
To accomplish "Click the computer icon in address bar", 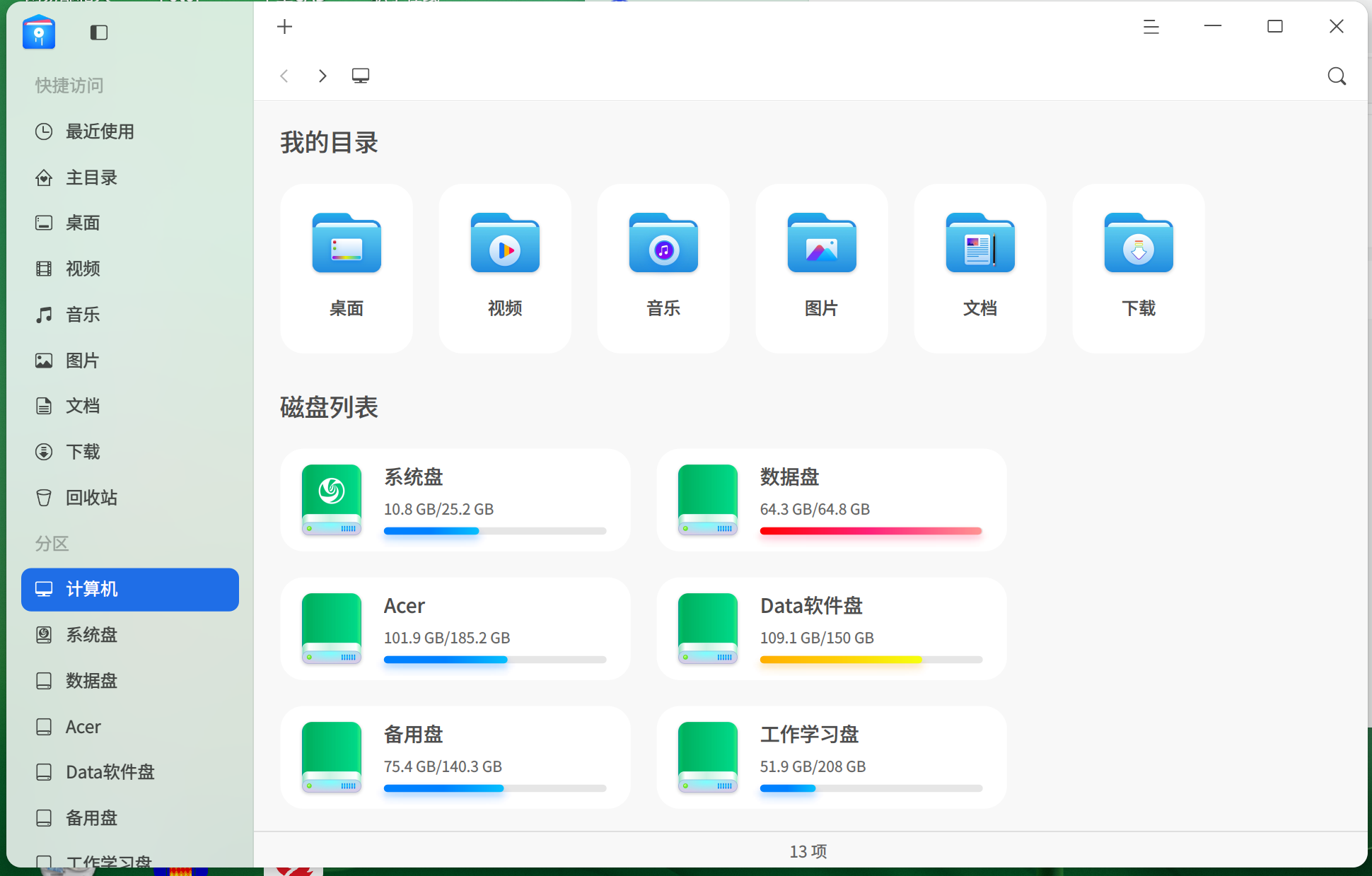I will (x=361, y=76).
